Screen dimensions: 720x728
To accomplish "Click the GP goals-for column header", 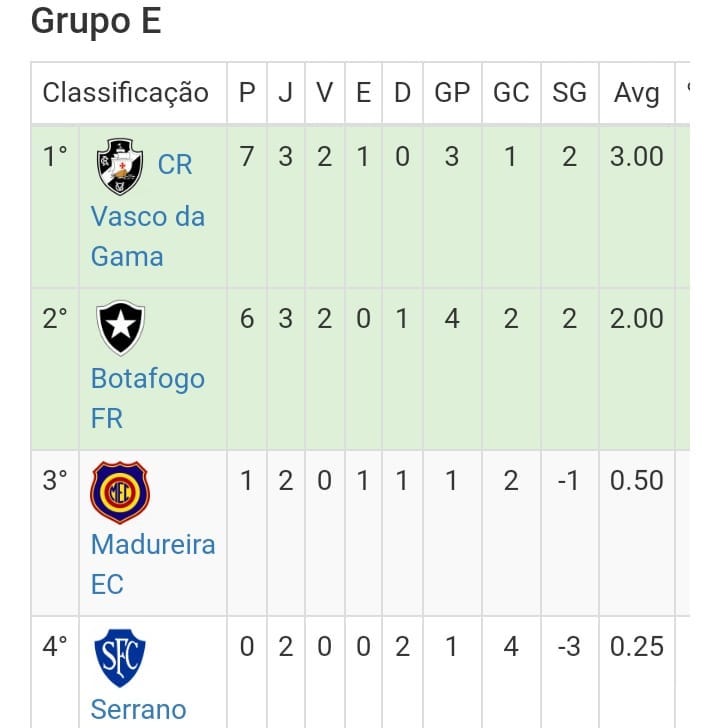I will click(452, 93).
